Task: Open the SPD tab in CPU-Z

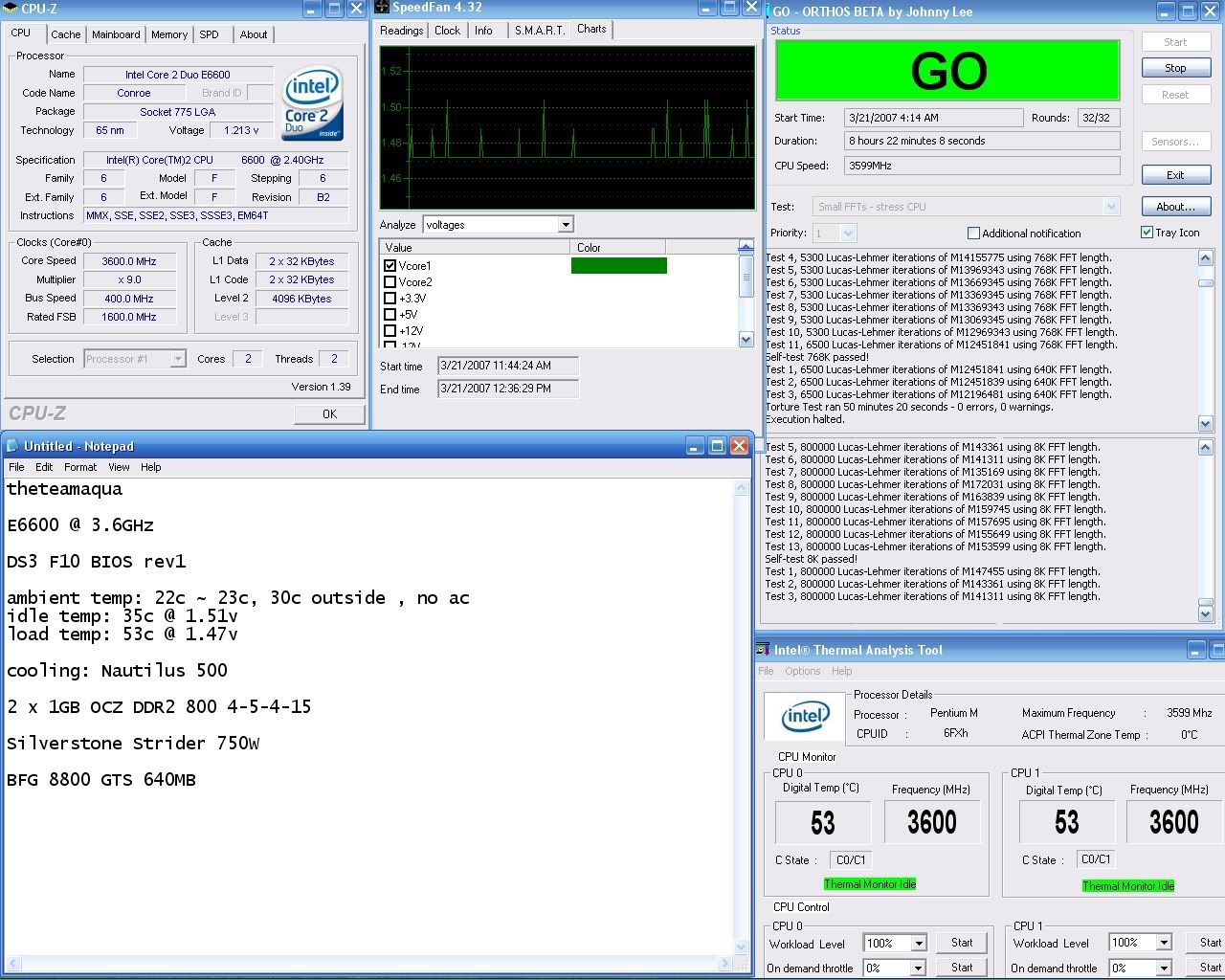Action: click(x=209, y=34)
